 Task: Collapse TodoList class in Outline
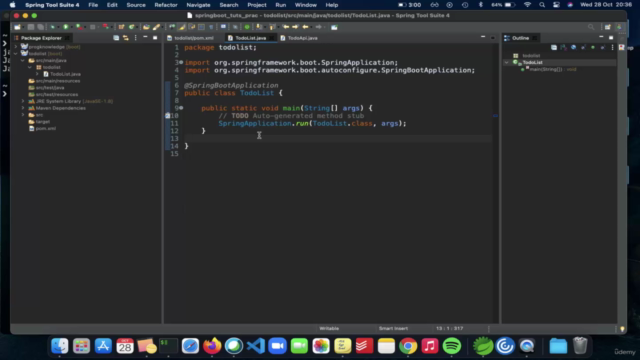coord(507,62)
